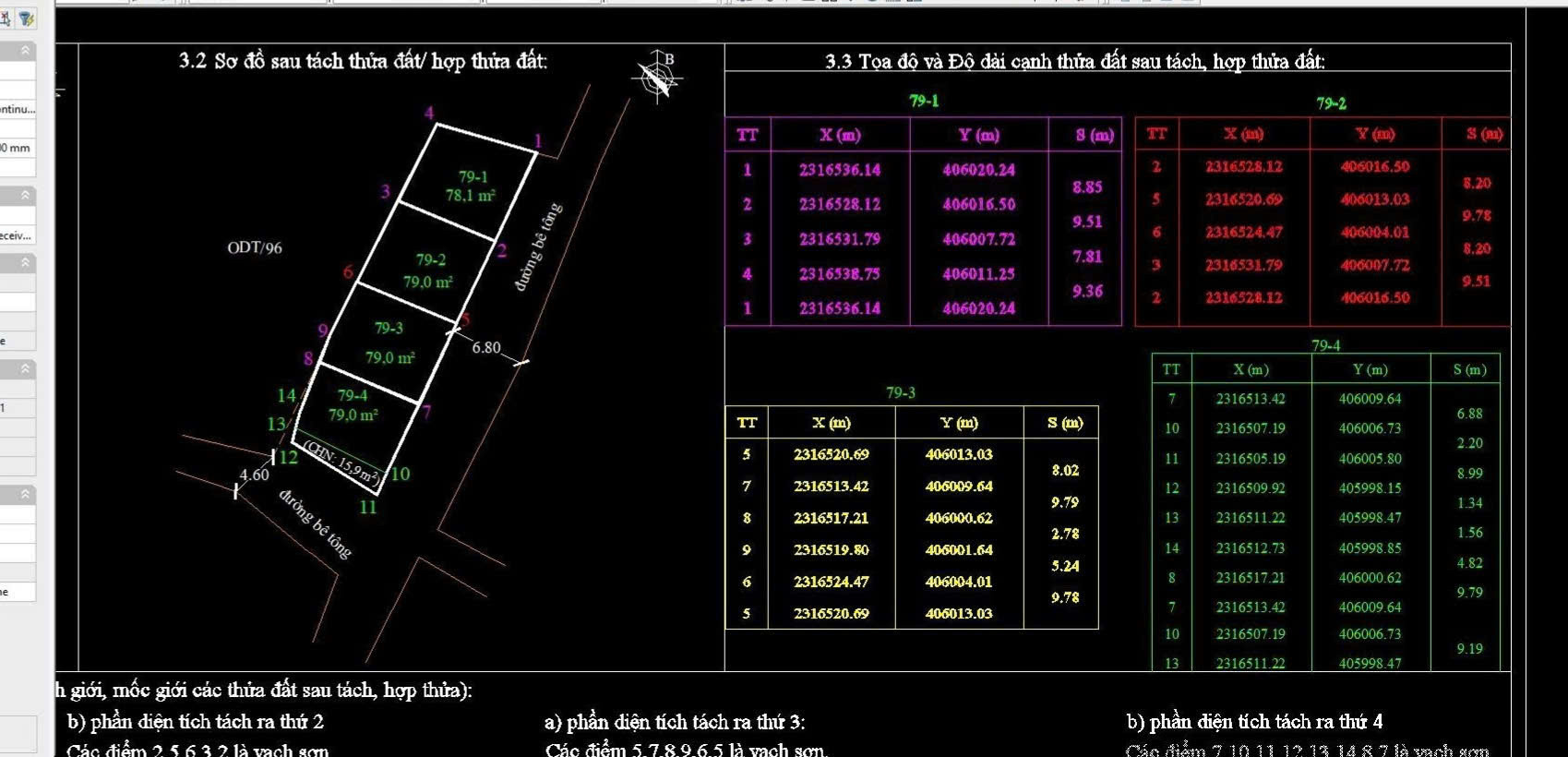Select parcel label '79-3' inside the plot diagram
The width and height of the screenshot is (1568, 757).
click(389, 328)
